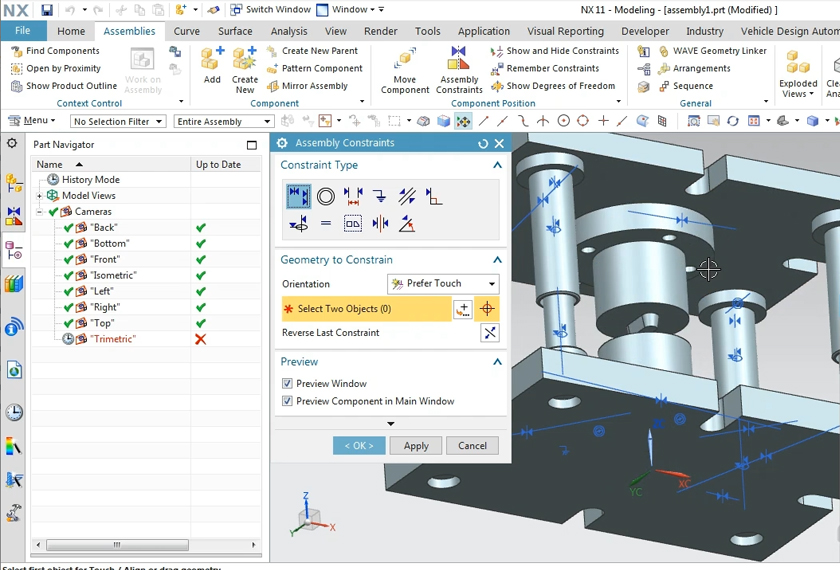Toggle the "Isometric" camera checkmark
The width and height of the screenshot is (840, 570).
(x=69, y=276)
